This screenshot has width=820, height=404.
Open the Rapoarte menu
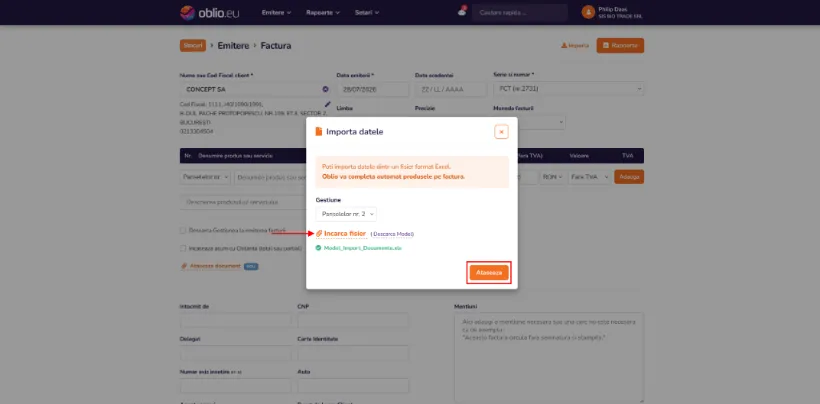[x=323, y=13]
